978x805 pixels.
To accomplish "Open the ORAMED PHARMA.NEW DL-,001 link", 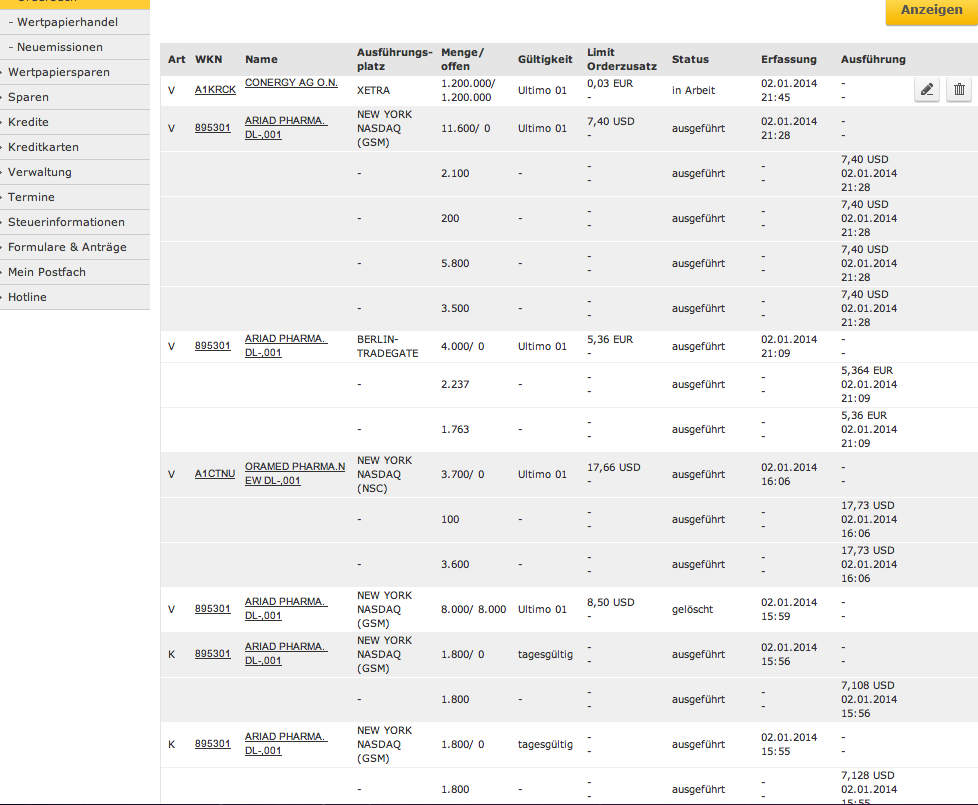I will tap(294, 474).
